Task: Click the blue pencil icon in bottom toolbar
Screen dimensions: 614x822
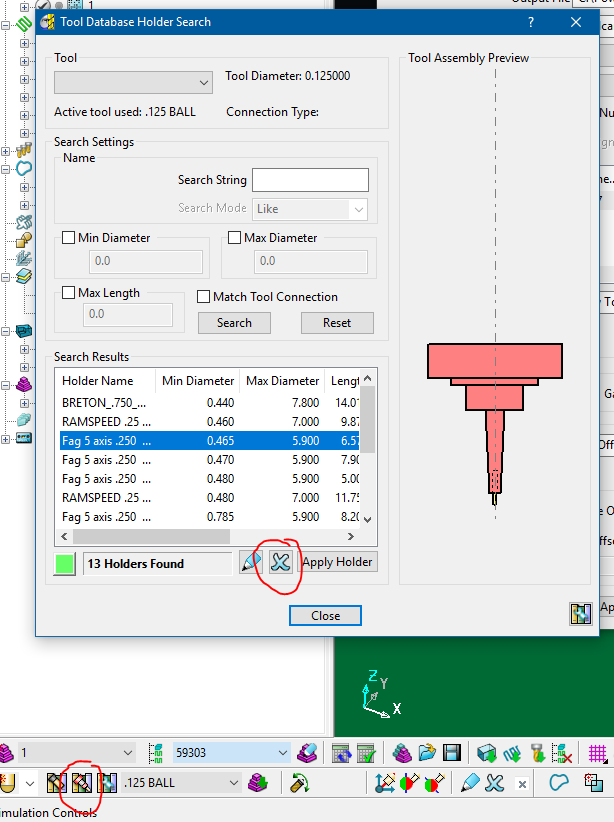Action: tap(470, 783)
